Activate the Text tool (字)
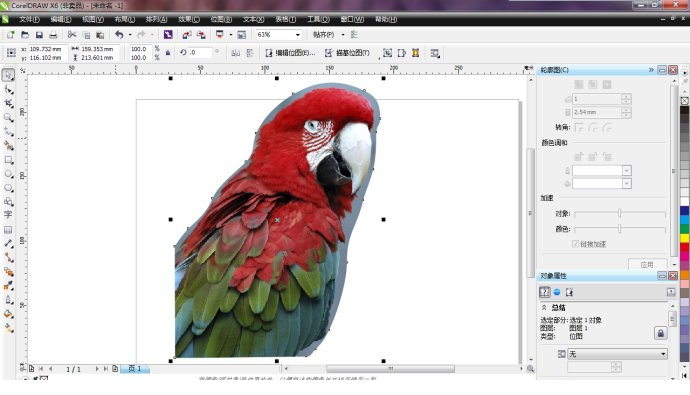The width and height of the screenshot is (690, 395). 8,215
